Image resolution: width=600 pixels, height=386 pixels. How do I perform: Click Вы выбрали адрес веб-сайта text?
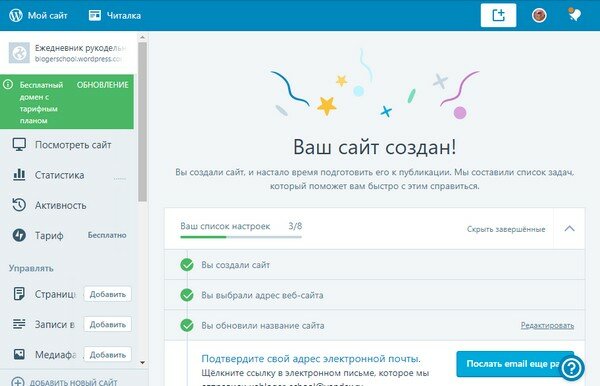pos(262,295)
